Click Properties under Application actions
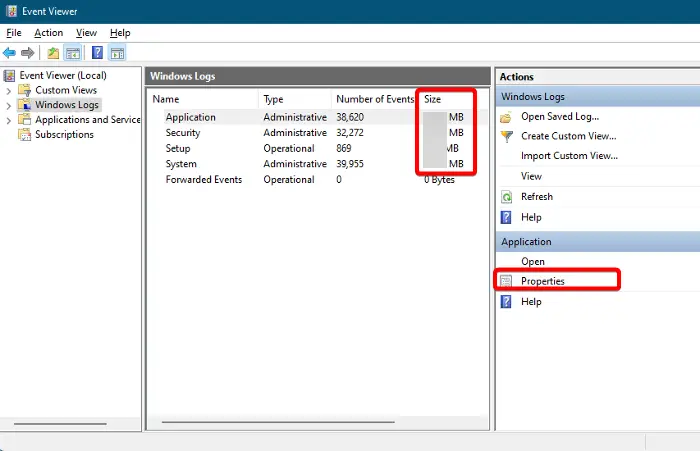Viewport: 700px width, 451px height. (x=542, y=281)
